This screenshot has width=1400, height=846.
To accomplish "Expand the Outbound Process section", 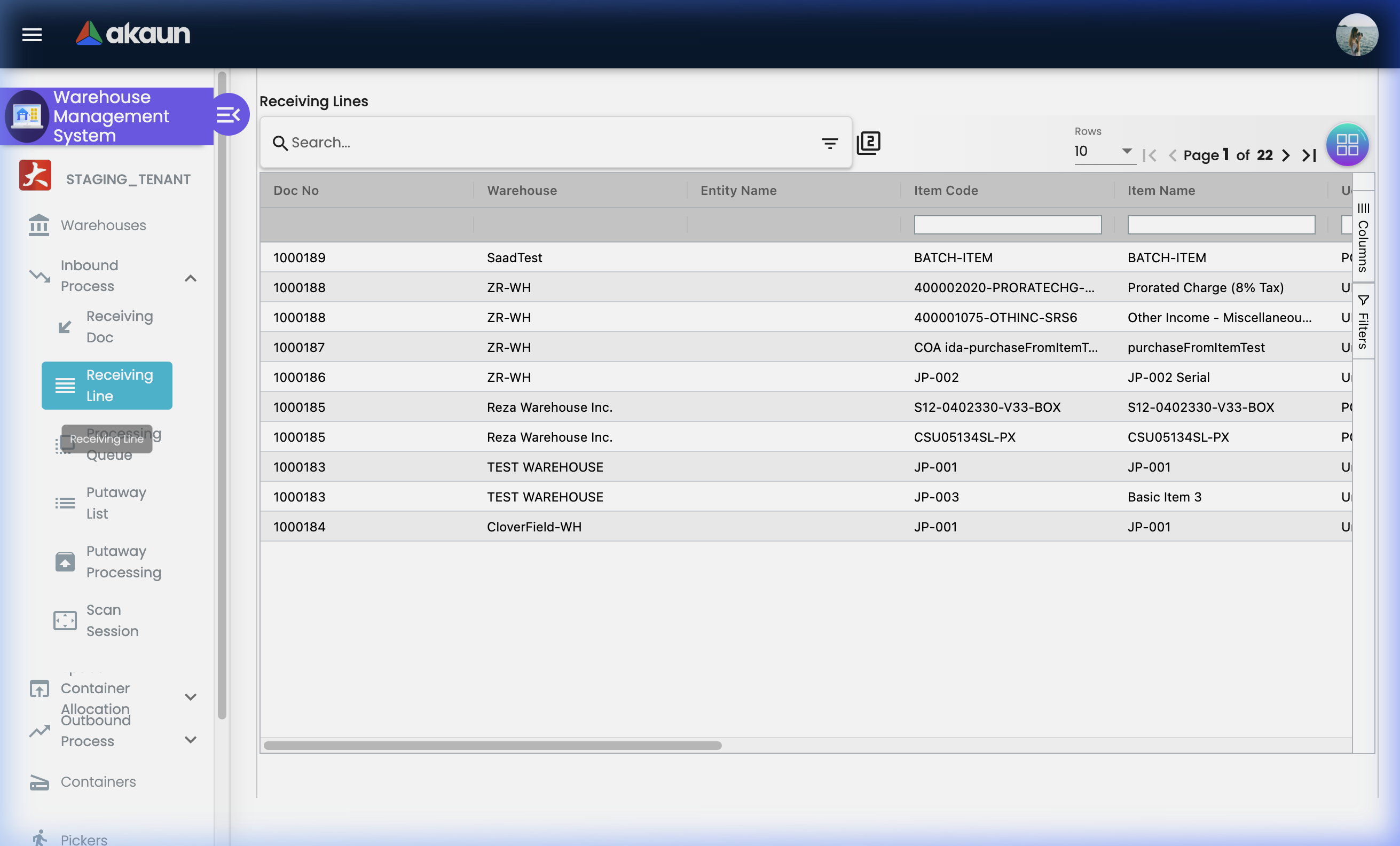I will (x=191, y=739).
